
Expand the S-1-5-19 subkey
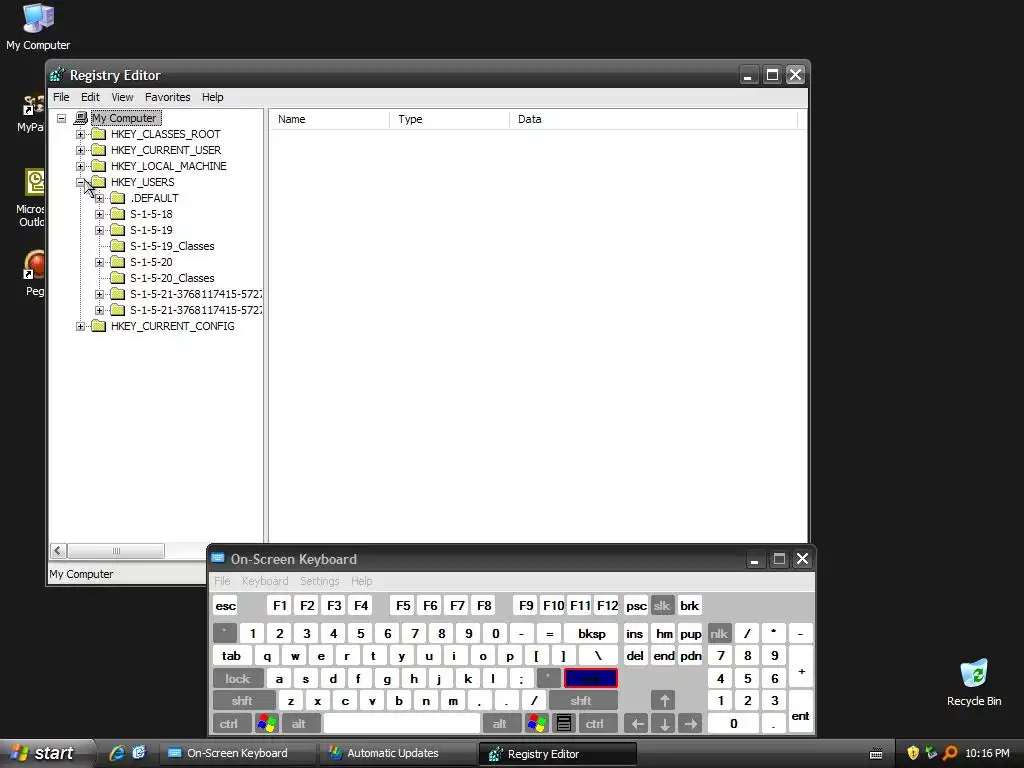coord(99,231)
